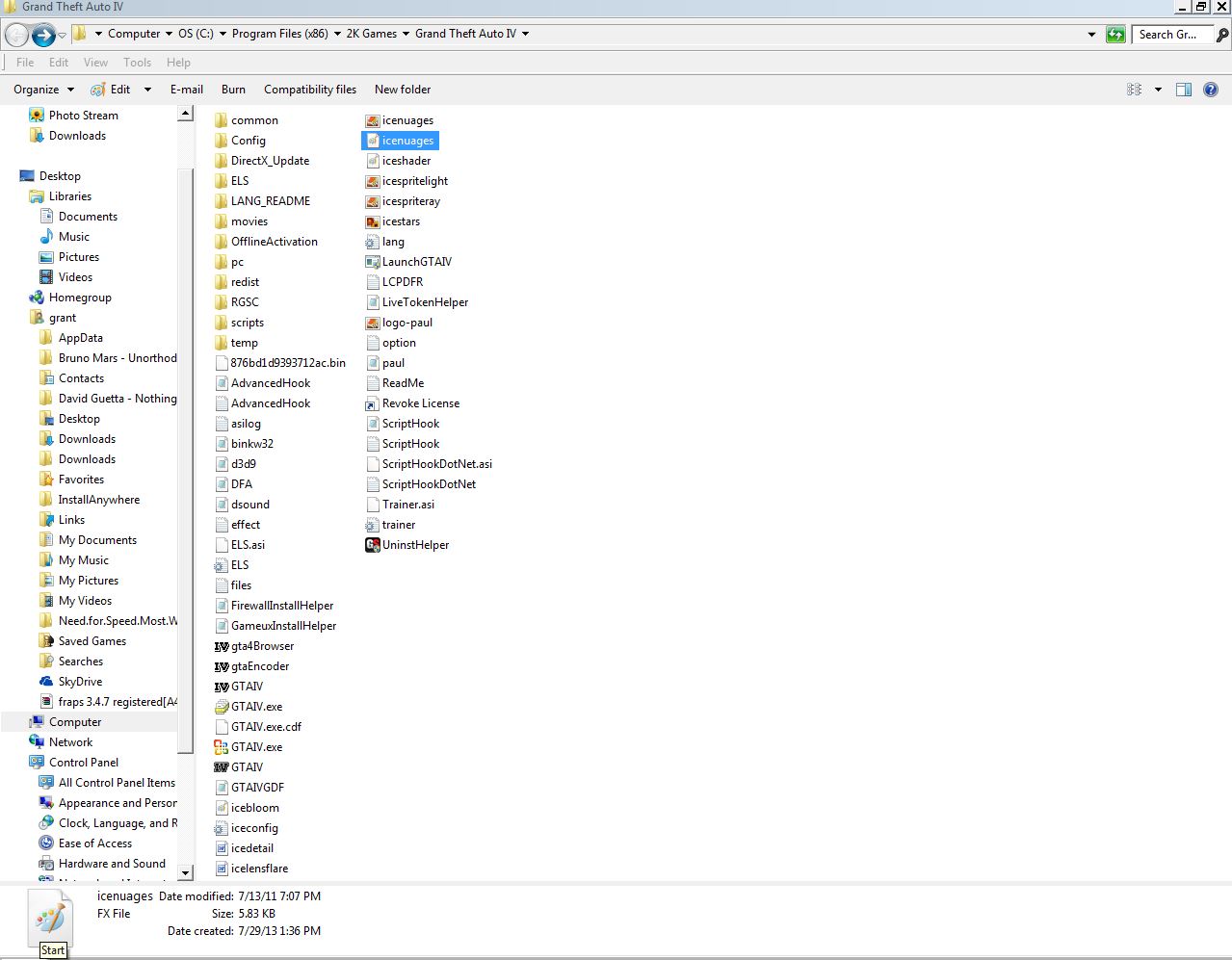Select the icestars image file icon
The image size is (1232, 960).
click(x=373, y=221)
